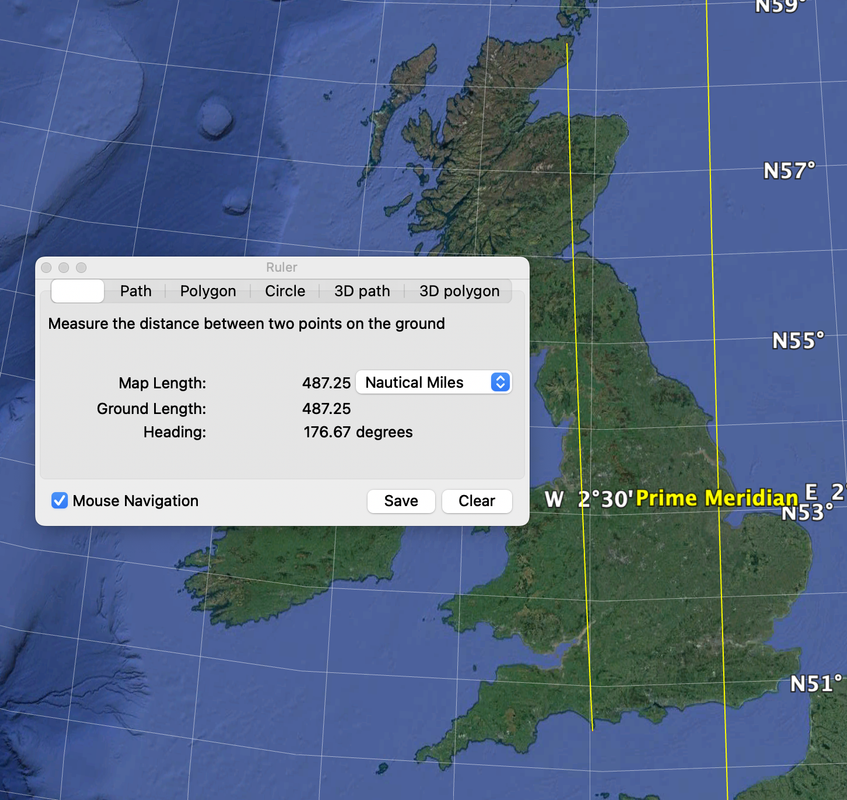
Task: Click the N55° latitude label
Action: point(798,341)
